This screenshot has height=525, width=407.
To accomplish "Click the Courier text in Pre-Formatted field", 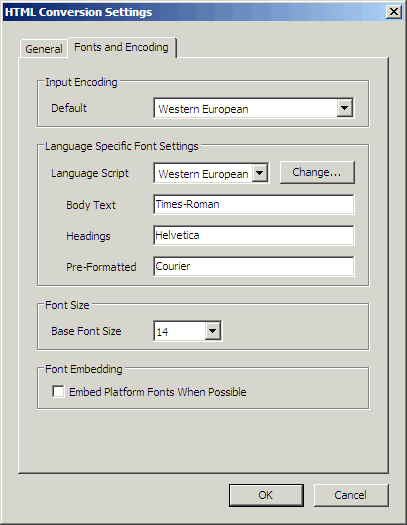I will (173, 266).
